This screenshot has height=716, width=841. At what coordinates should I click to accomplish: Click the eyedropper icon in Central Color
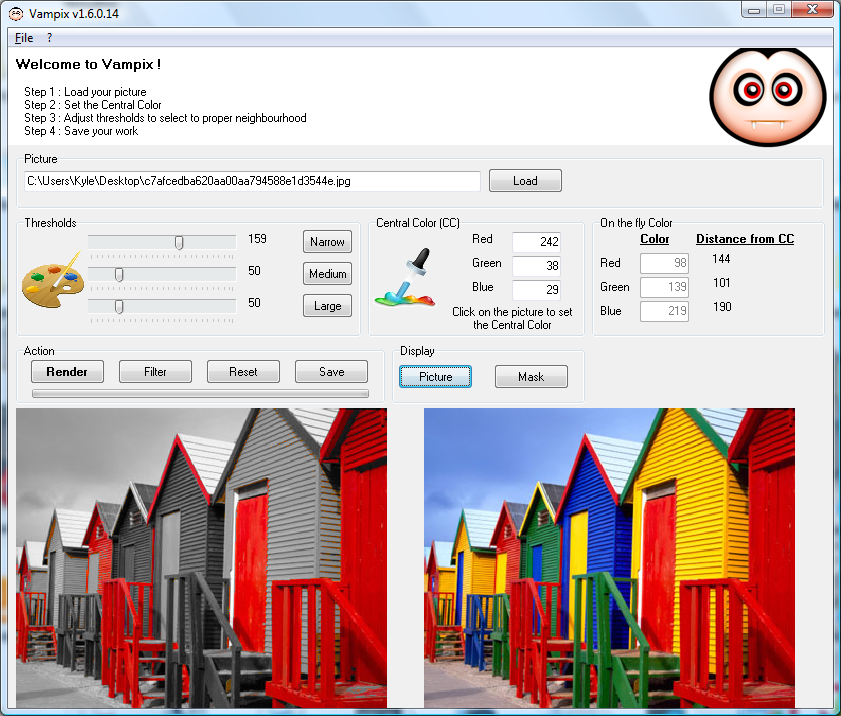click(x=406, y=277)
